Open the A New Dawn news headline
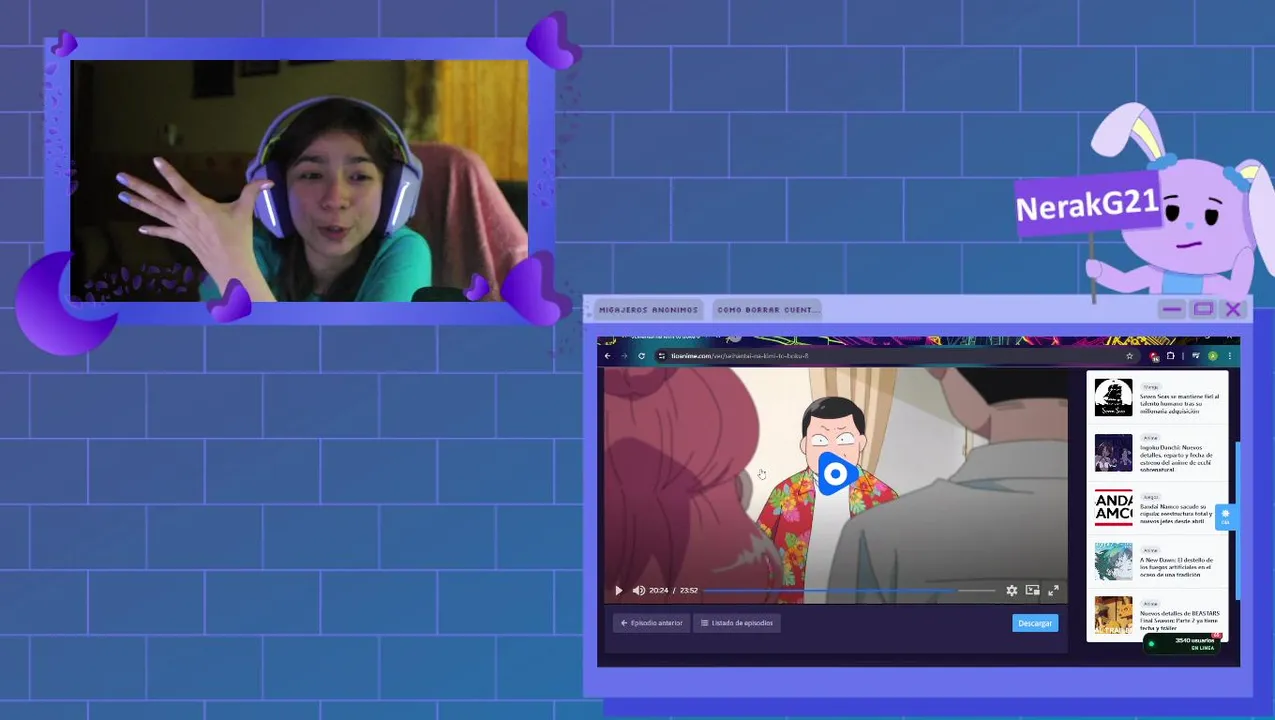Screen dimensions: 1275x720 click(1178, 567)
